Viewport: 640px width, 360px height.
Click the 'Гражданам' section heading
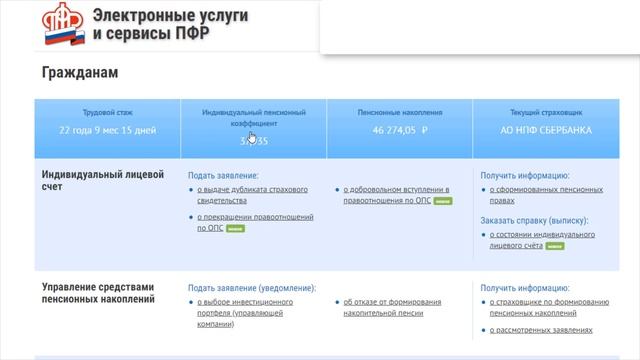[x=80, y=73]
